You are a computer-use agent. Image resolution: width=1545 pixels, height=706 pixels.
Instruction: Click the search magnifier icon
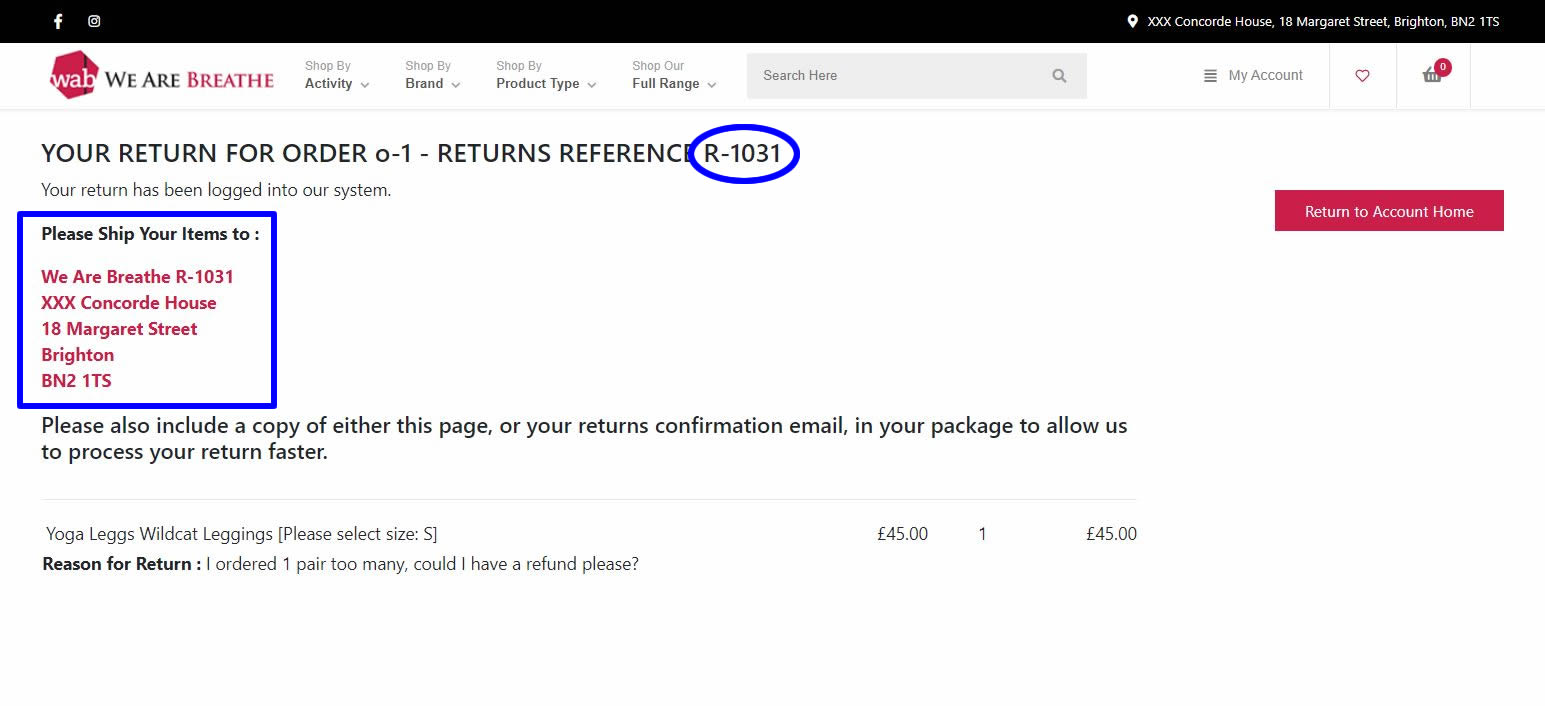1059,76
